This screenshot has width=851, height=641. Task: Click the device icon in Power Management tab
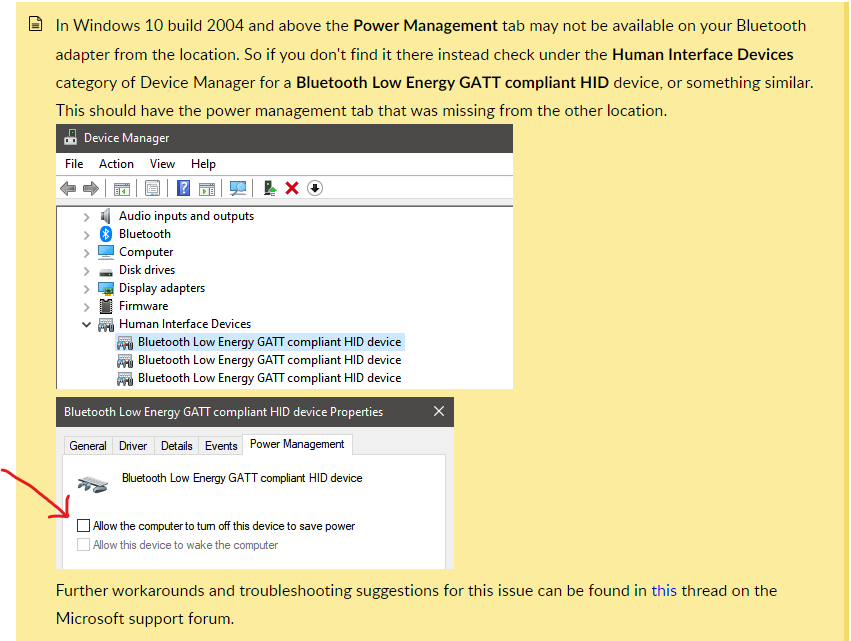[x=93, y=483]
